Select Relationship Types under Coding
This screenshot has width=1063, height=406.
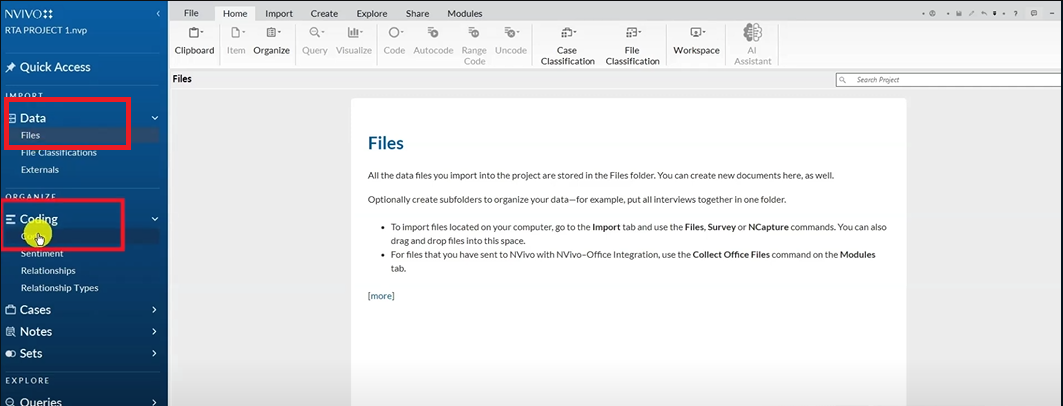tap(59, 288)
